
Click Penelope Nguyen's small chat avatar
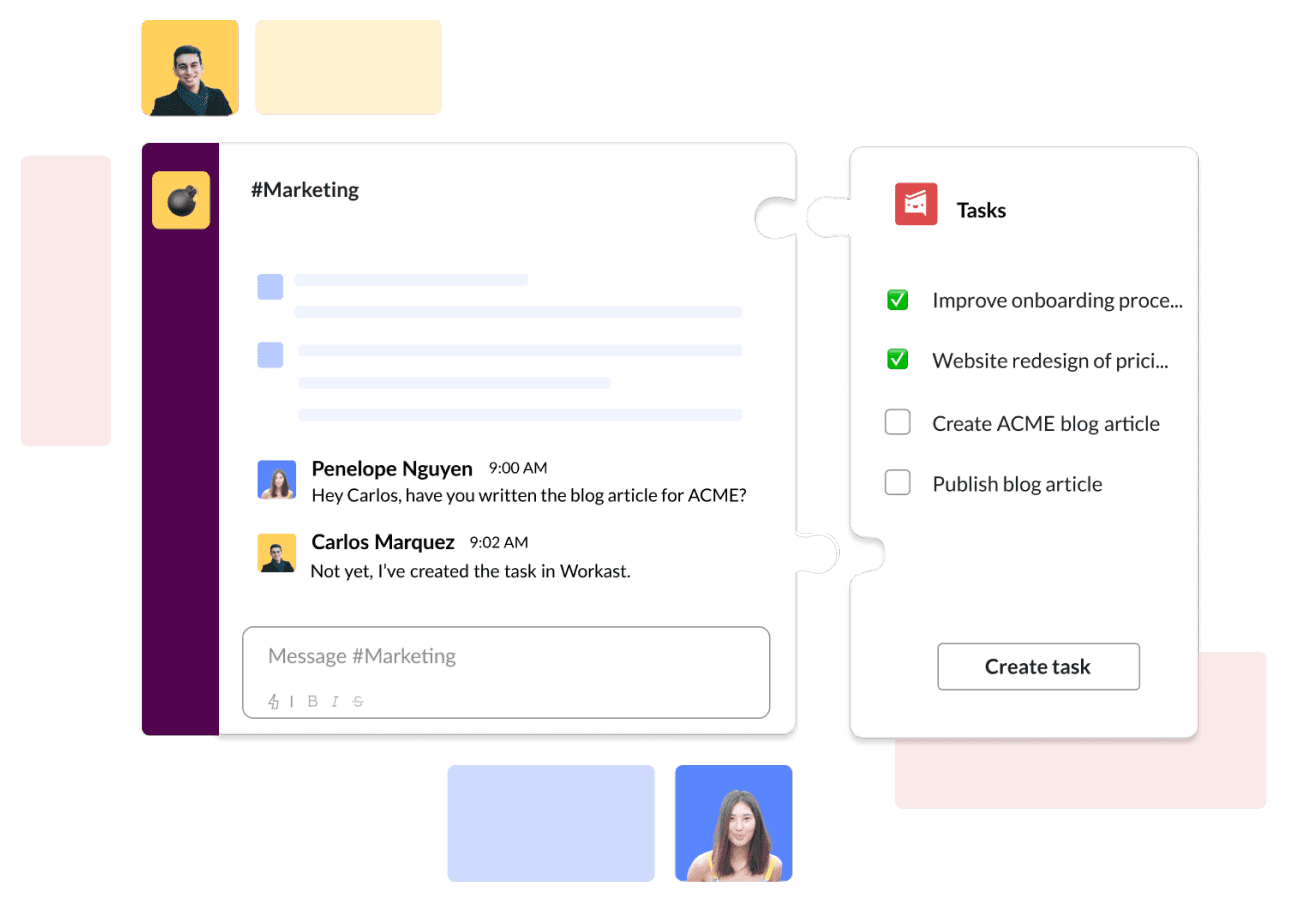coord(277,480)
